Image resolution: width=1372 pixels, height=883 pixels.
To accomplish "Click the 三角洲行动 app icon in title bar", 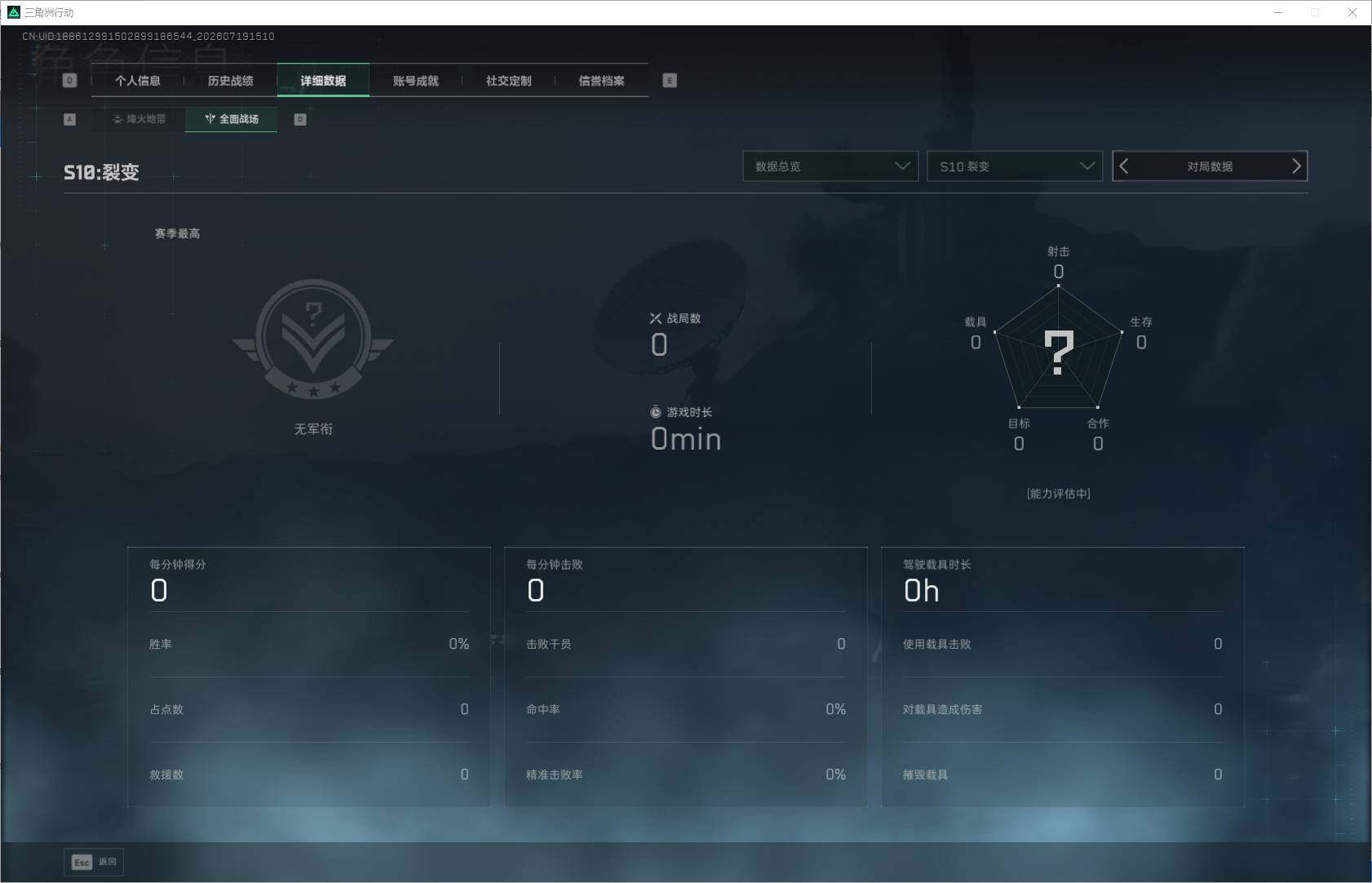I will coord(13,12).
